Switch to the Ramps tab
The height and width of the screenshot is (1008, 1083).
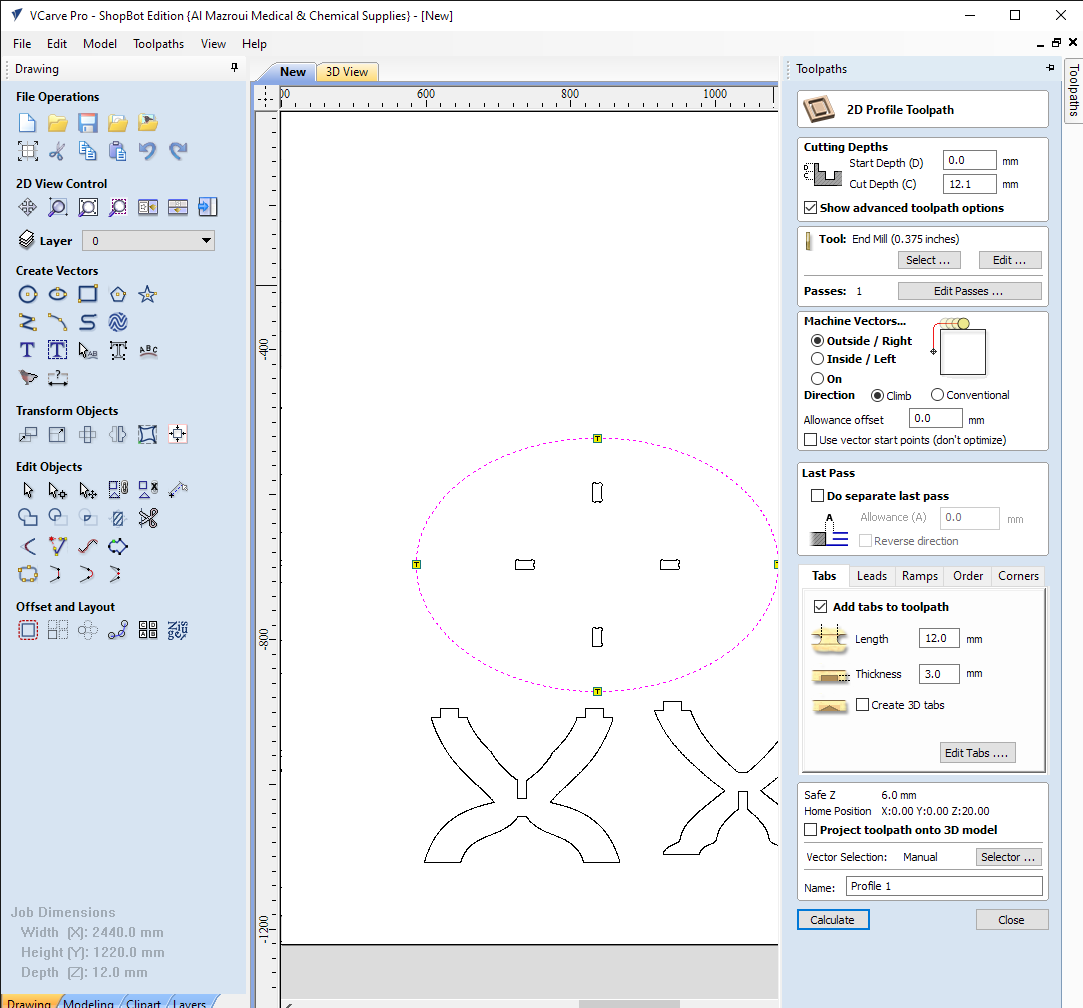coord(919,576)
